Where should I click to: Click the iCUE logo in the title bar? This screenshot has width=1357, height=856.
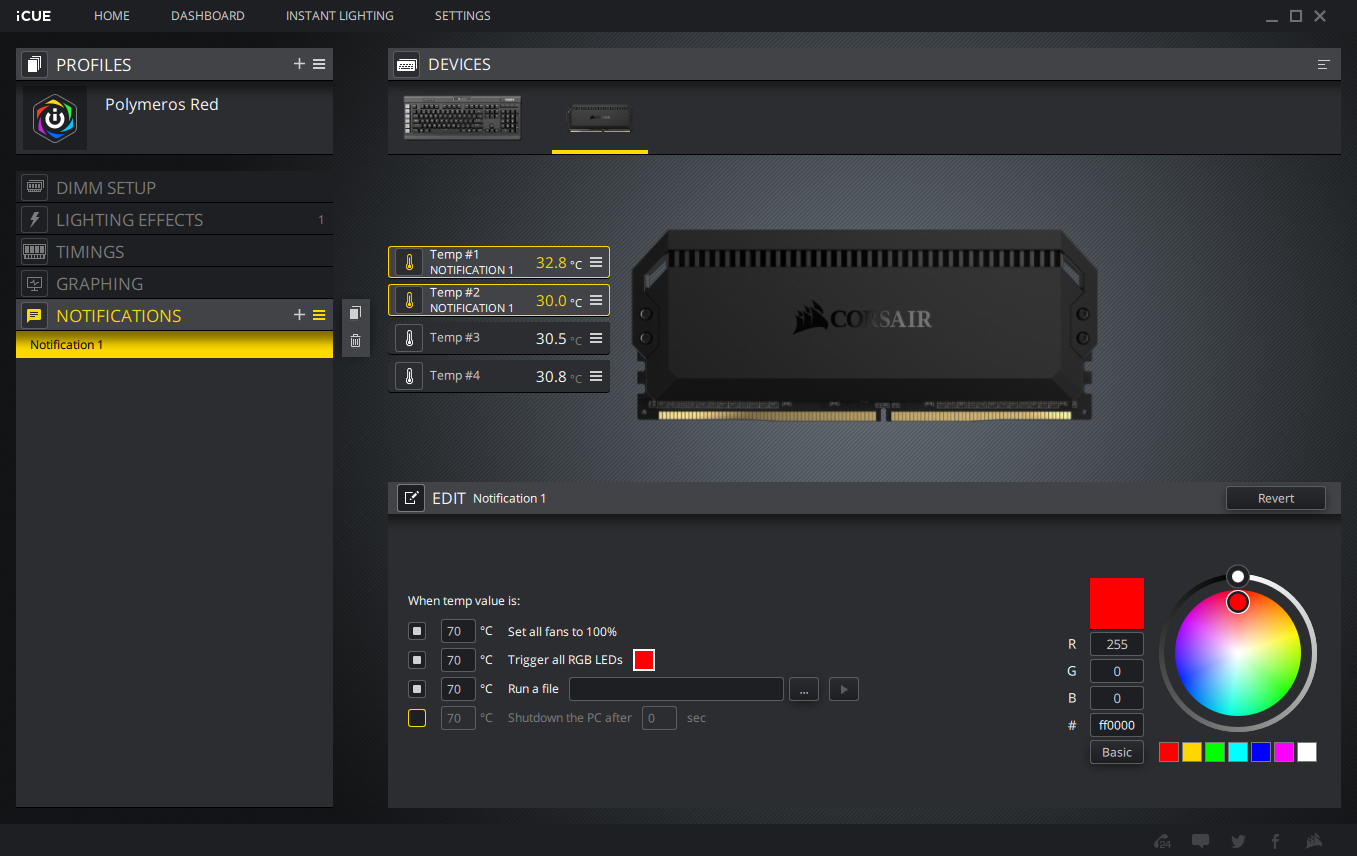pyautogui.click(x=33, y=16)
